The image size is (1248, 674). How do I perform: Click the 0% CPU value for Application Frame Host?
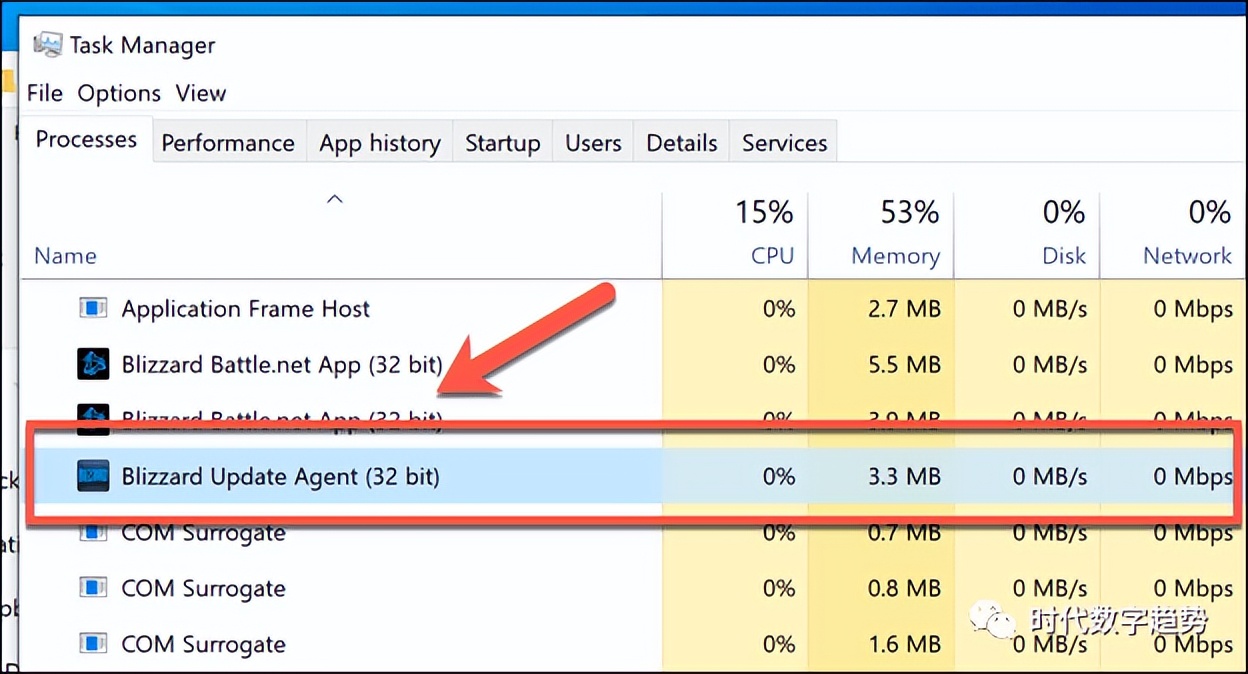(x=779, y=309)
